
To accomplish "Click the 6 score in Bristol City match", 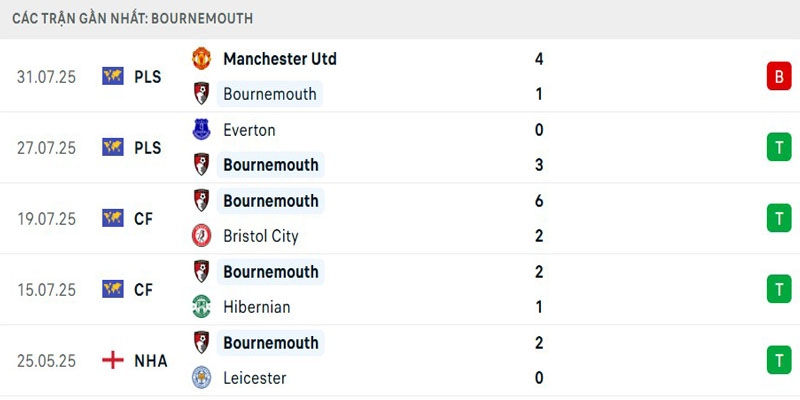I will (539, 201).
